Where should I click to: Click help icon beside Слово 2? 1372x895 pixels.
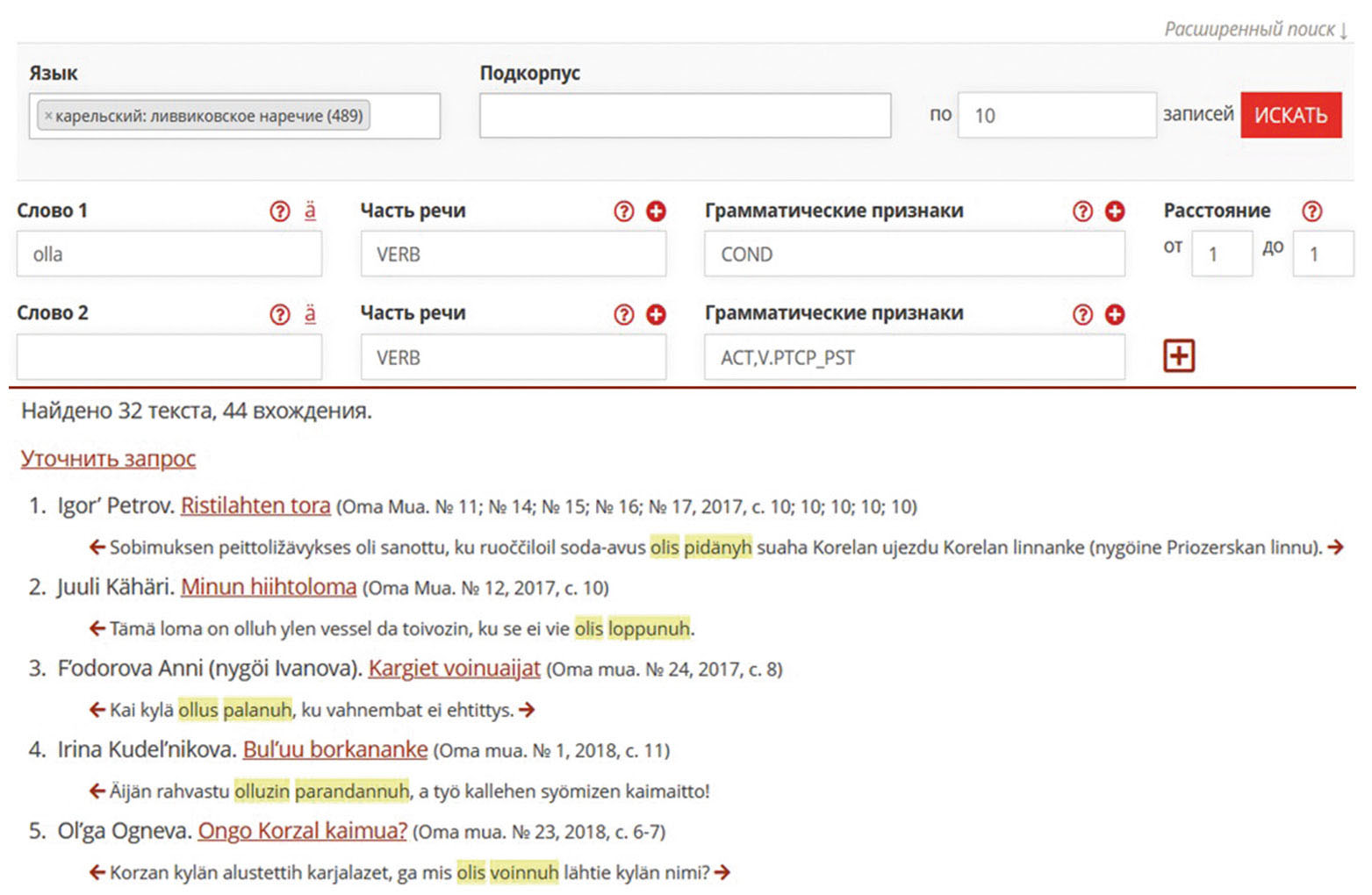pos(279,315)
